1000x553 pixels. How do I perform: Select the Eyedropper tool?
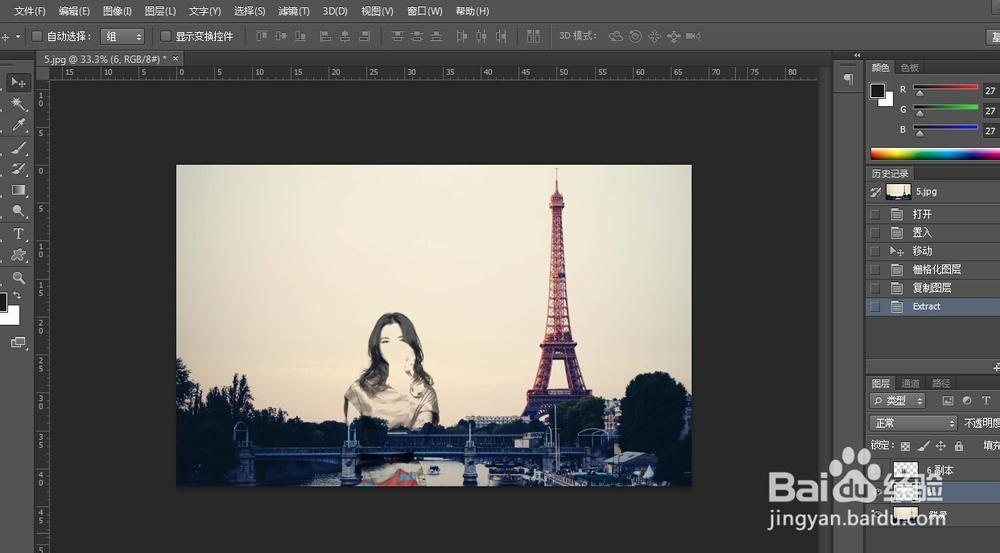18,126
